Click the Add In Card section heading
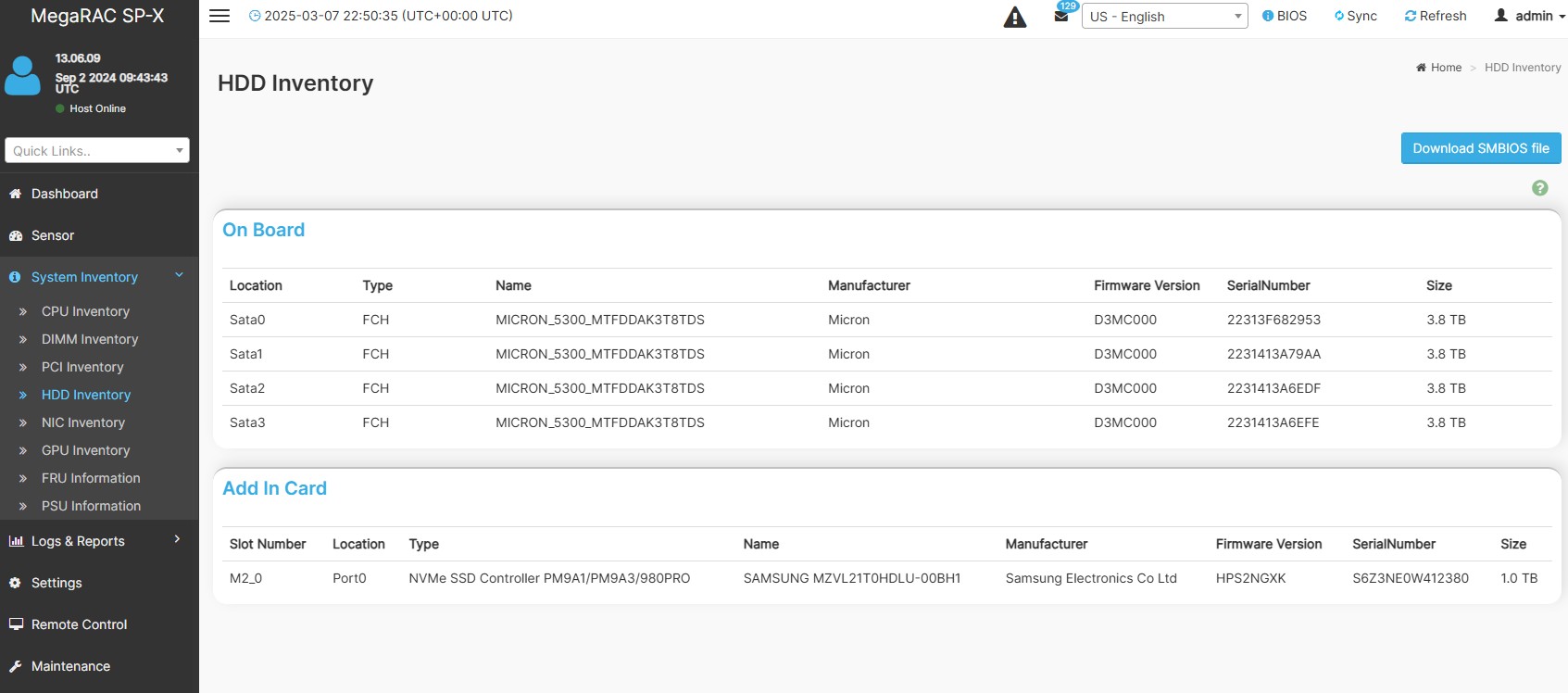Image resolution: width=1568 pixels, height=693 pixels. [x=274, y=488]
